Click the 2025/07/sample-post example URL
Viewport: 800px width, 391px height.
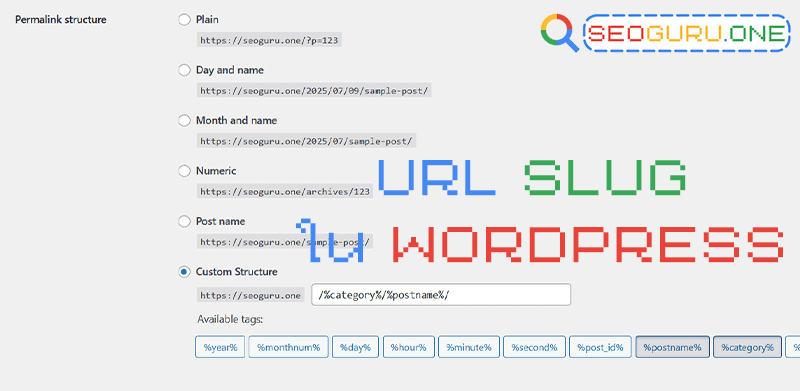307,141
